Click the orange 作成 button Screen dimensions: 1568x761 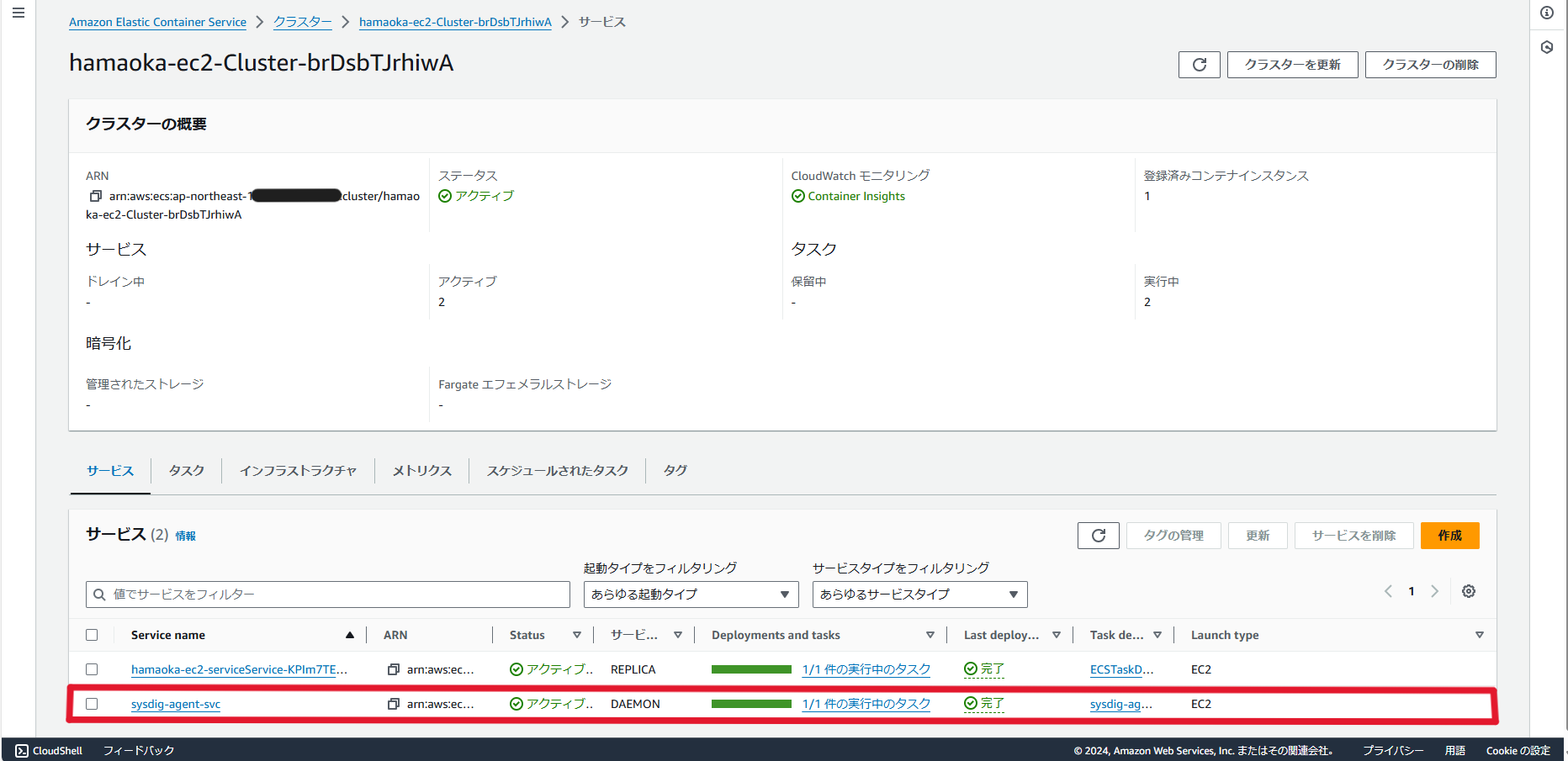point(1450,536)
